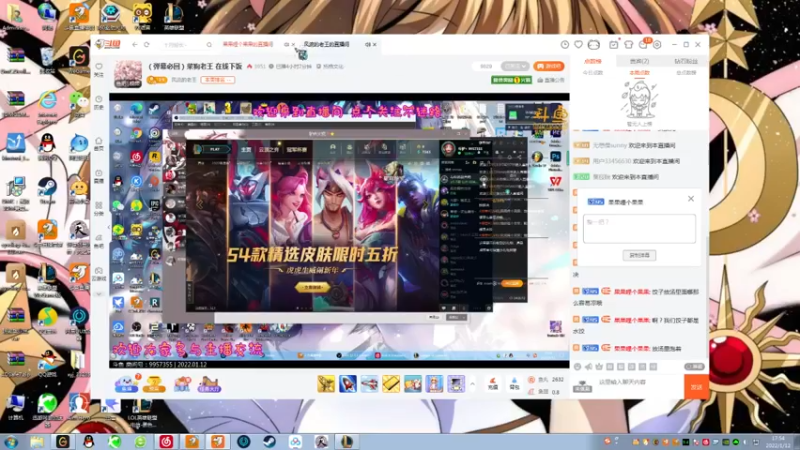Select the first rank tab in right panel
The height and width of the screenshot is (450, 800).
(x=593, y=61)
